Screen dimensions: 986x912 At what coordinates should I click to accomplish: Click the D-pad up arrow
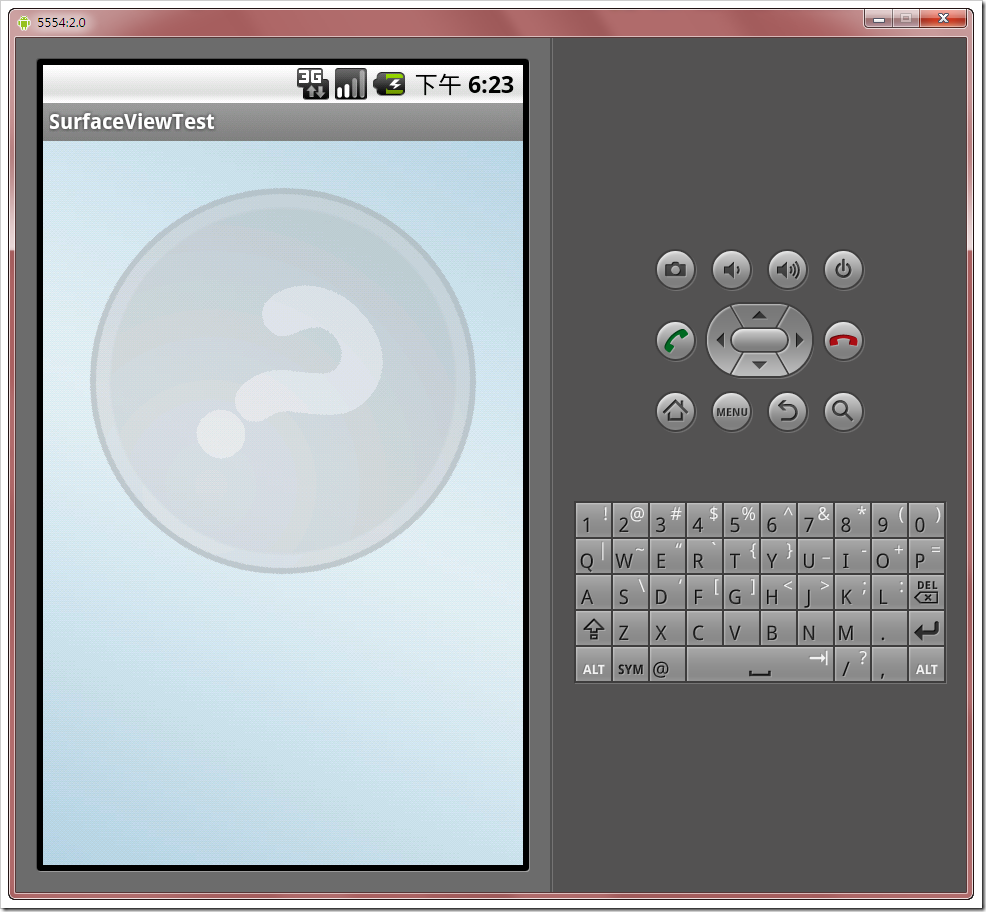coord(760,314)
